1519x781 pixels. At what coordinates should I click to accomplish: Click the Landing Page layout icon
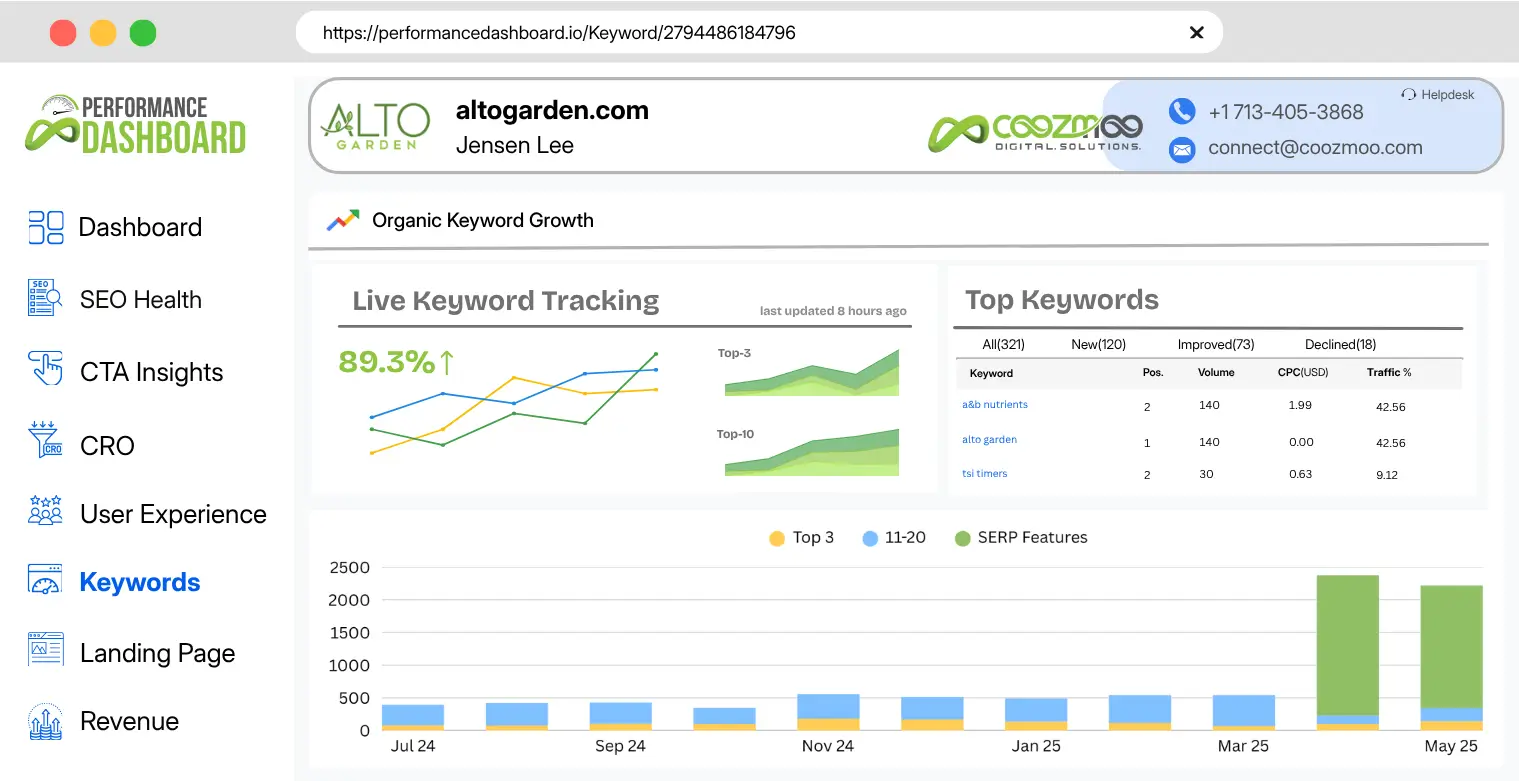46,650
